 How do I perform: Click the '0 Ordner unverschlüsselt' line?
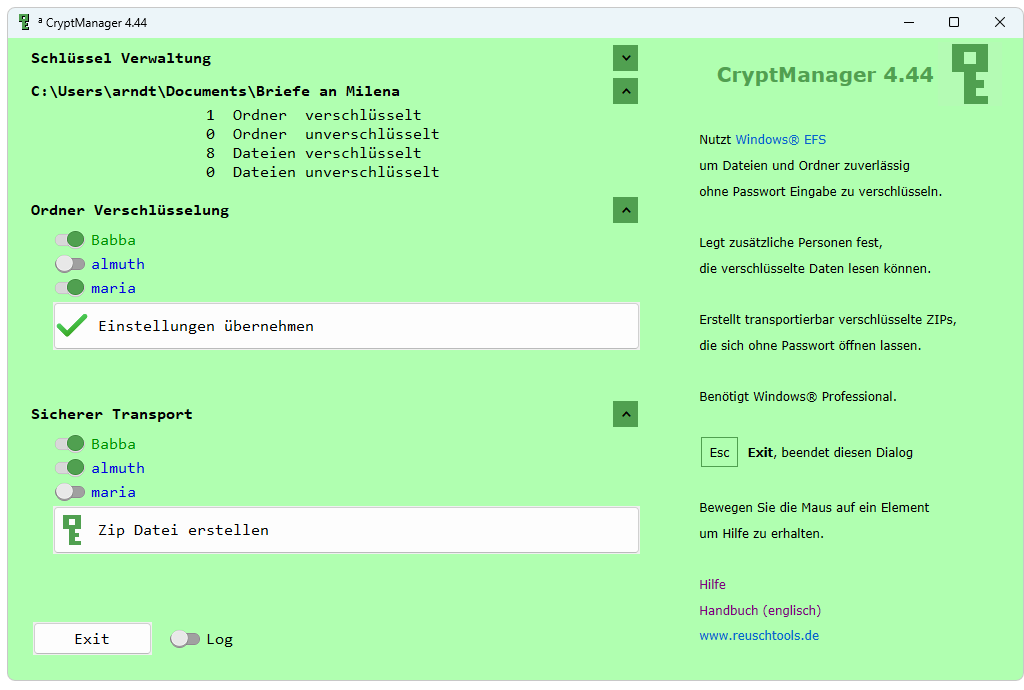[x=323, y=134]
